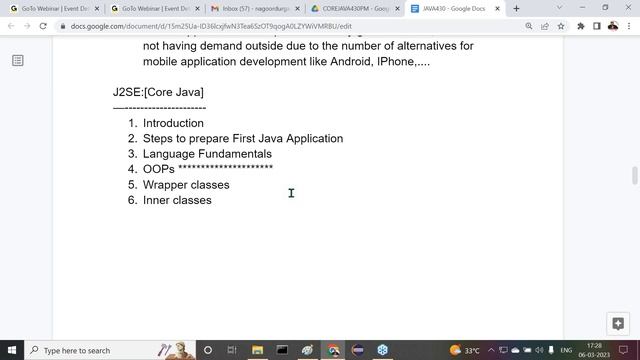Switch to second GoTo Webinar tab
This screenshot has width=640, height=360.
155,8
